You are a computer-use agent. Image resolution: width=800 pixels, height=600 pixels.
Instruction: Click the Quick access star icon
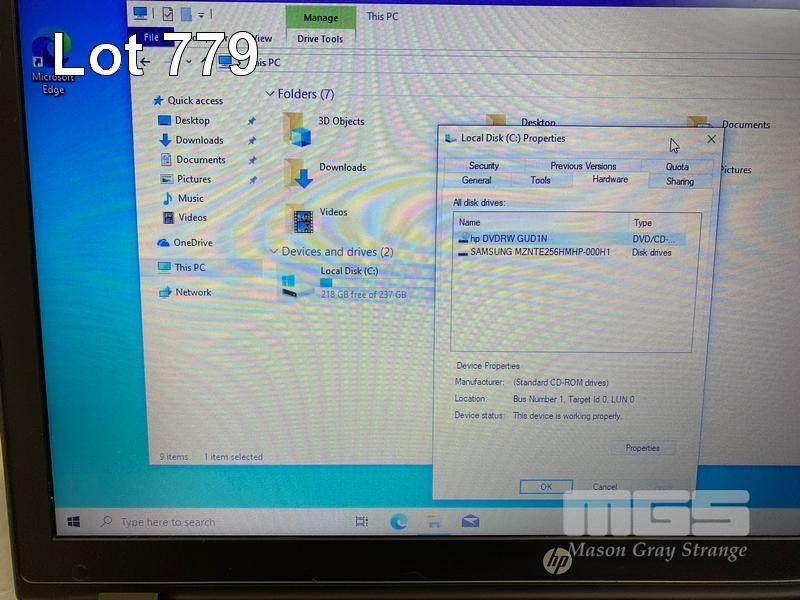(158, 101)
